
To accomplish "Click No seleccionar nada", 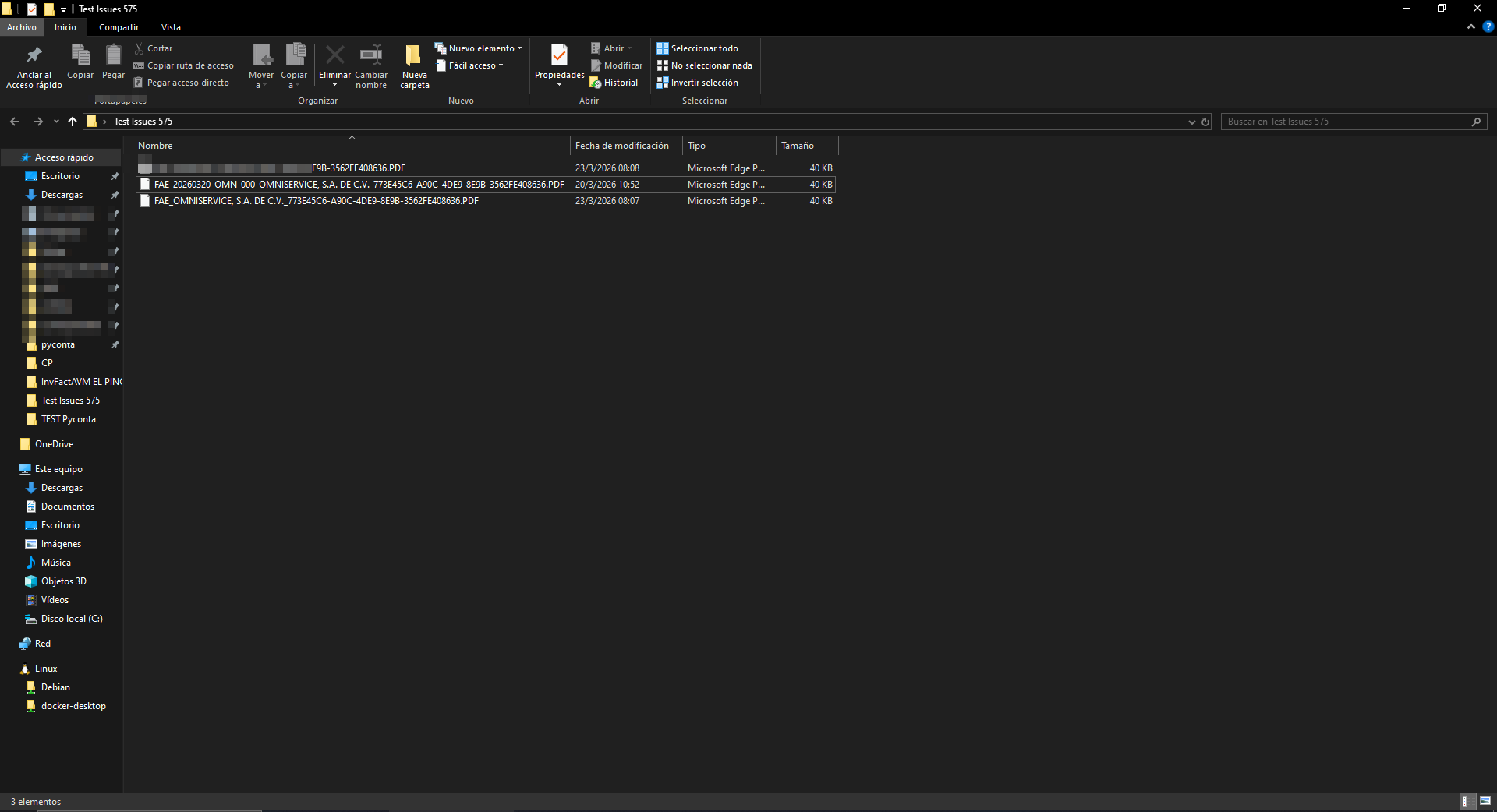I will [x=704, y=65].
